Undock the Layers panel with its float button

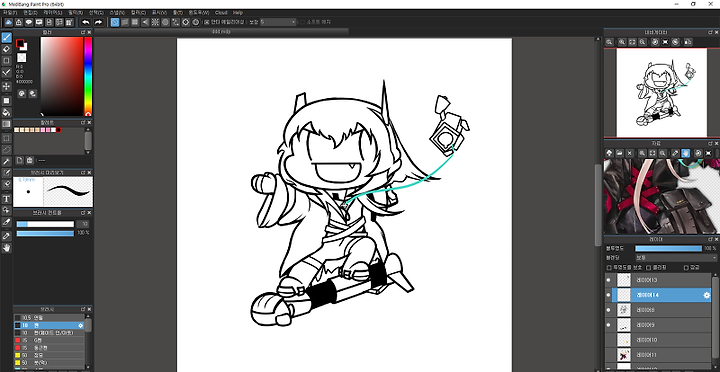point(710,239)
